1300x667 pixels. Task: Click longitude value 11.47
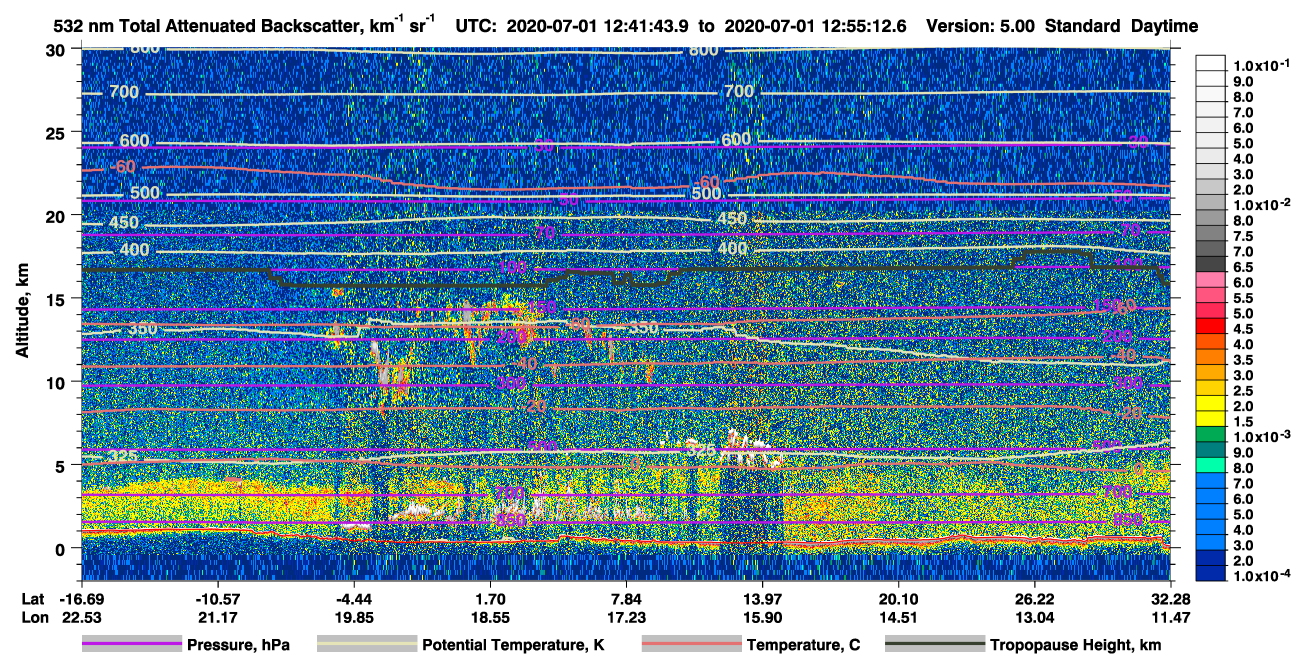pyautogui.click(x=1170, y=618)
